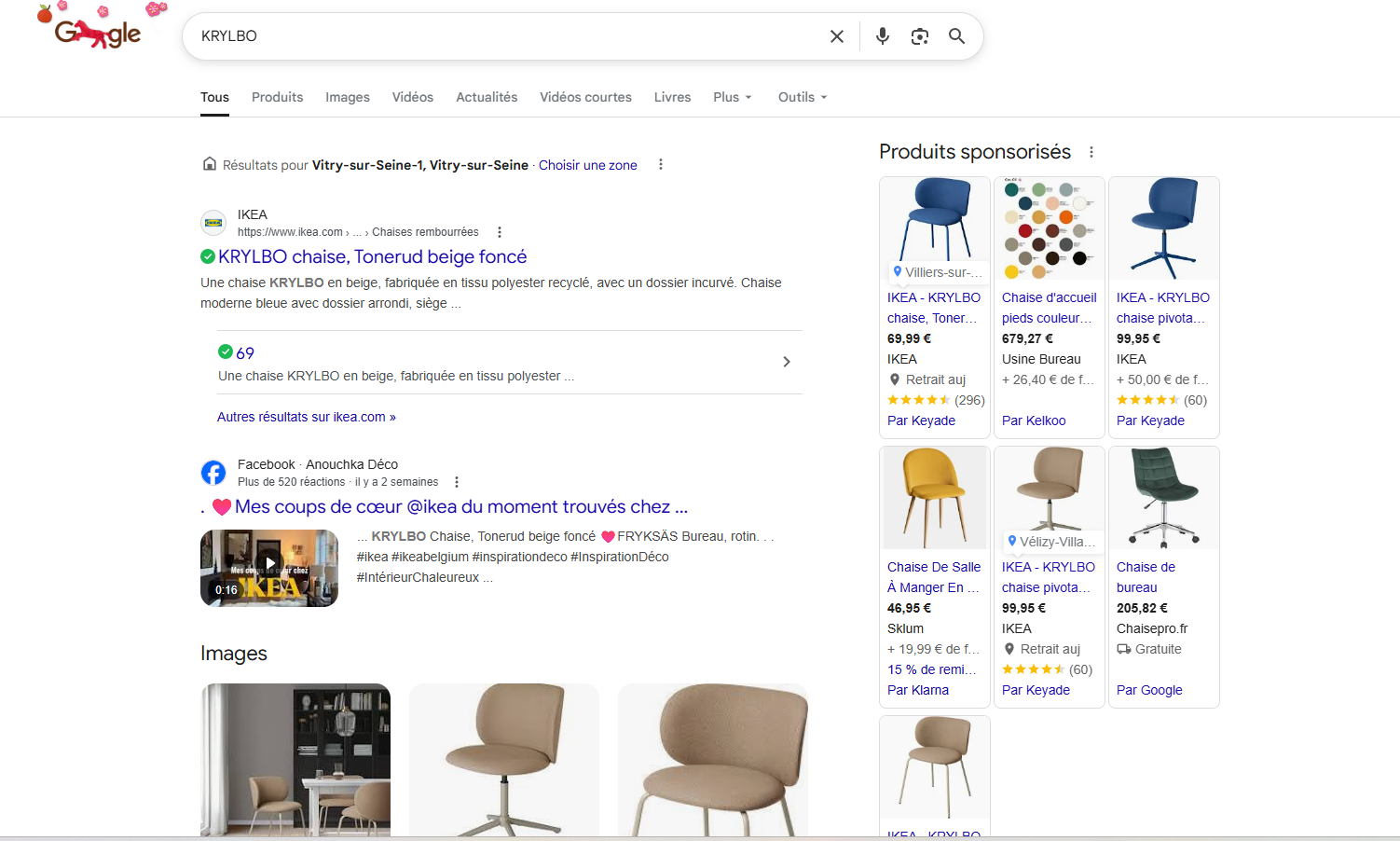Screen dimensions: 1400x841
Task: Open Google Lens image search icon
Action: [x=919, y=36]
